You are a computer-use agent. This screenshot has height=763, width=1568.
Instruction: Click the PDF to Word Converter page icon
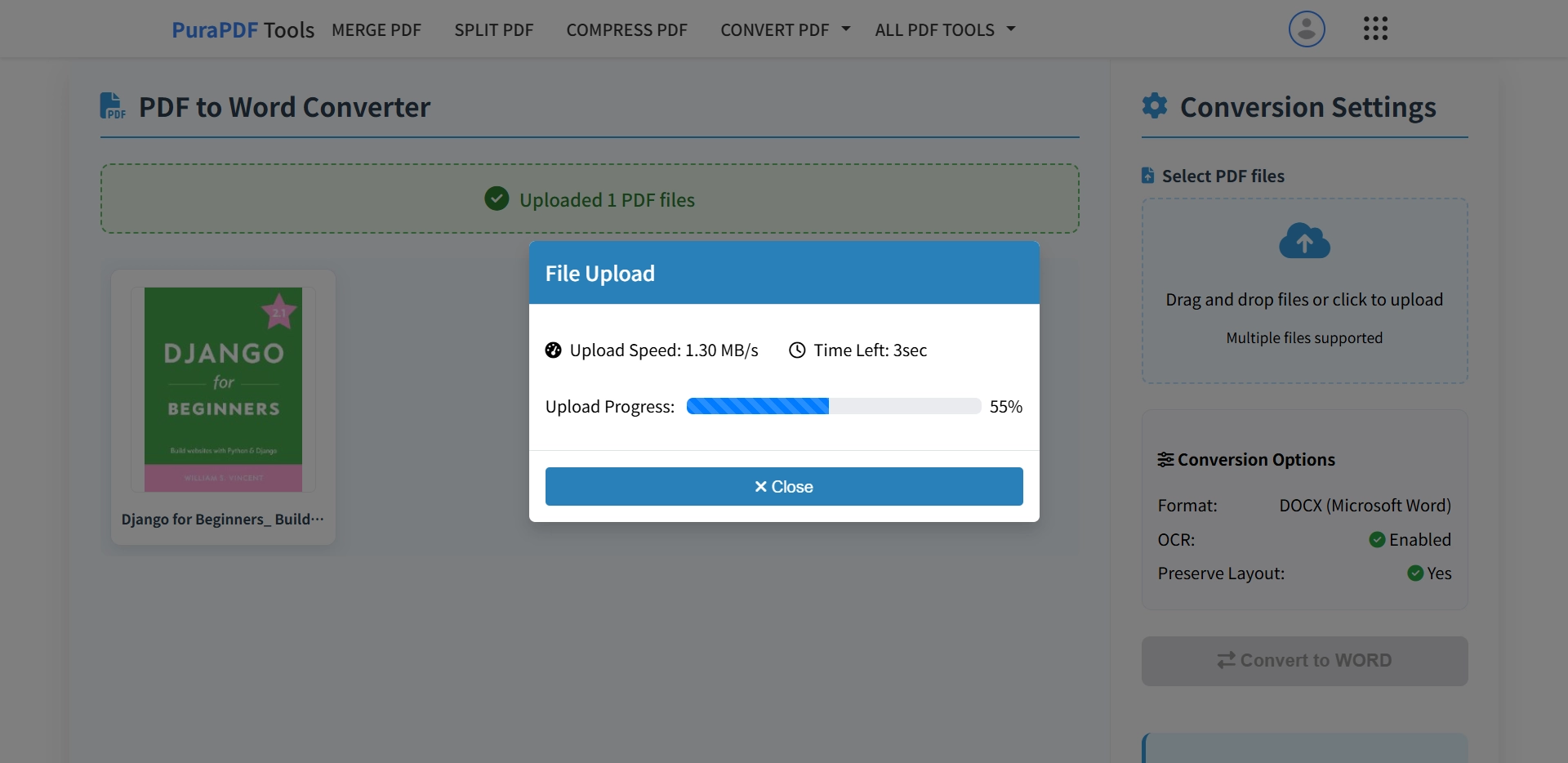(112, 105)
